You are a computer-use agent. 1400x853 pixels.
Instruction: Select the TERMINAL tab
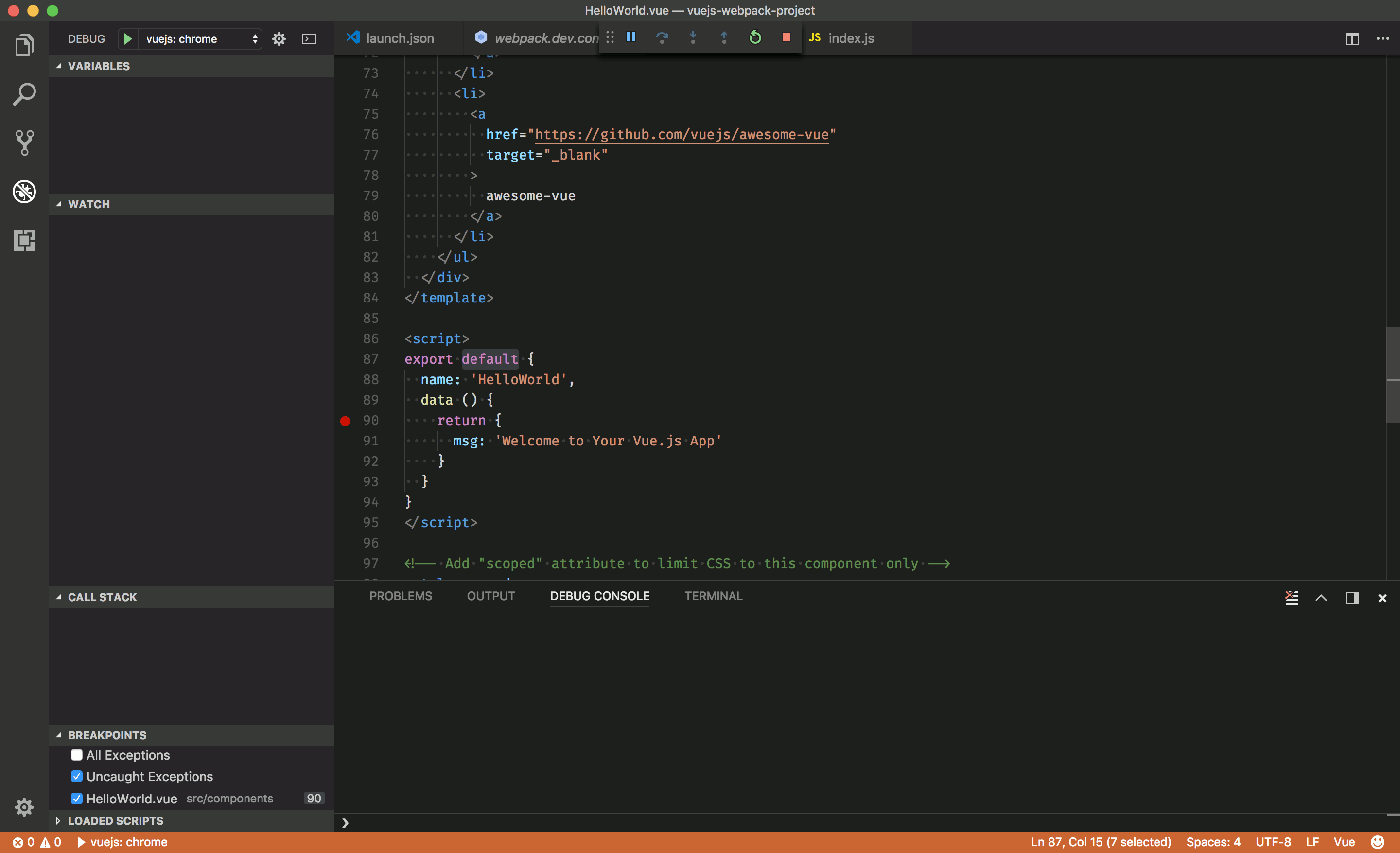[x=714, y=595]
